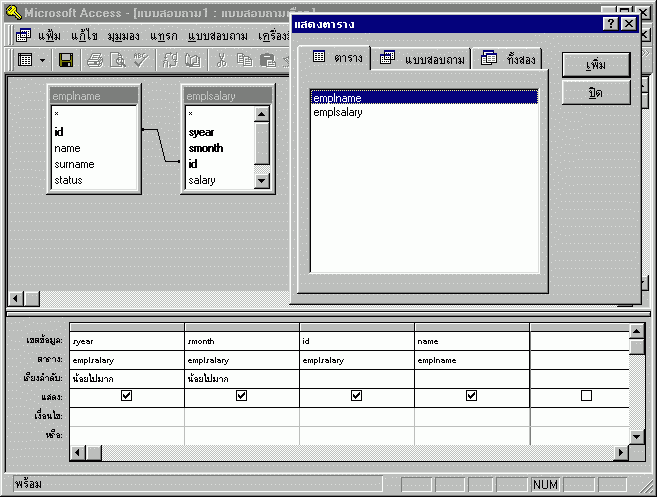657x497 pixels.
Task: Click the Print Preview icon
Action: (117, 60)
